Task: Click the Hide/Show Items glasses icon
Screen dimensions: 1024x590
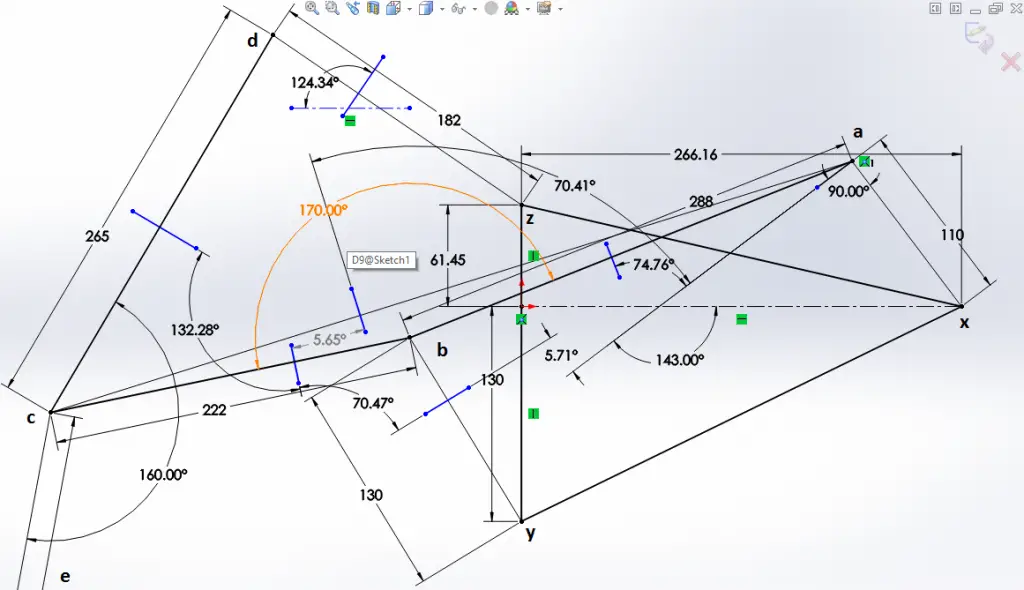Action: [459, 10]
